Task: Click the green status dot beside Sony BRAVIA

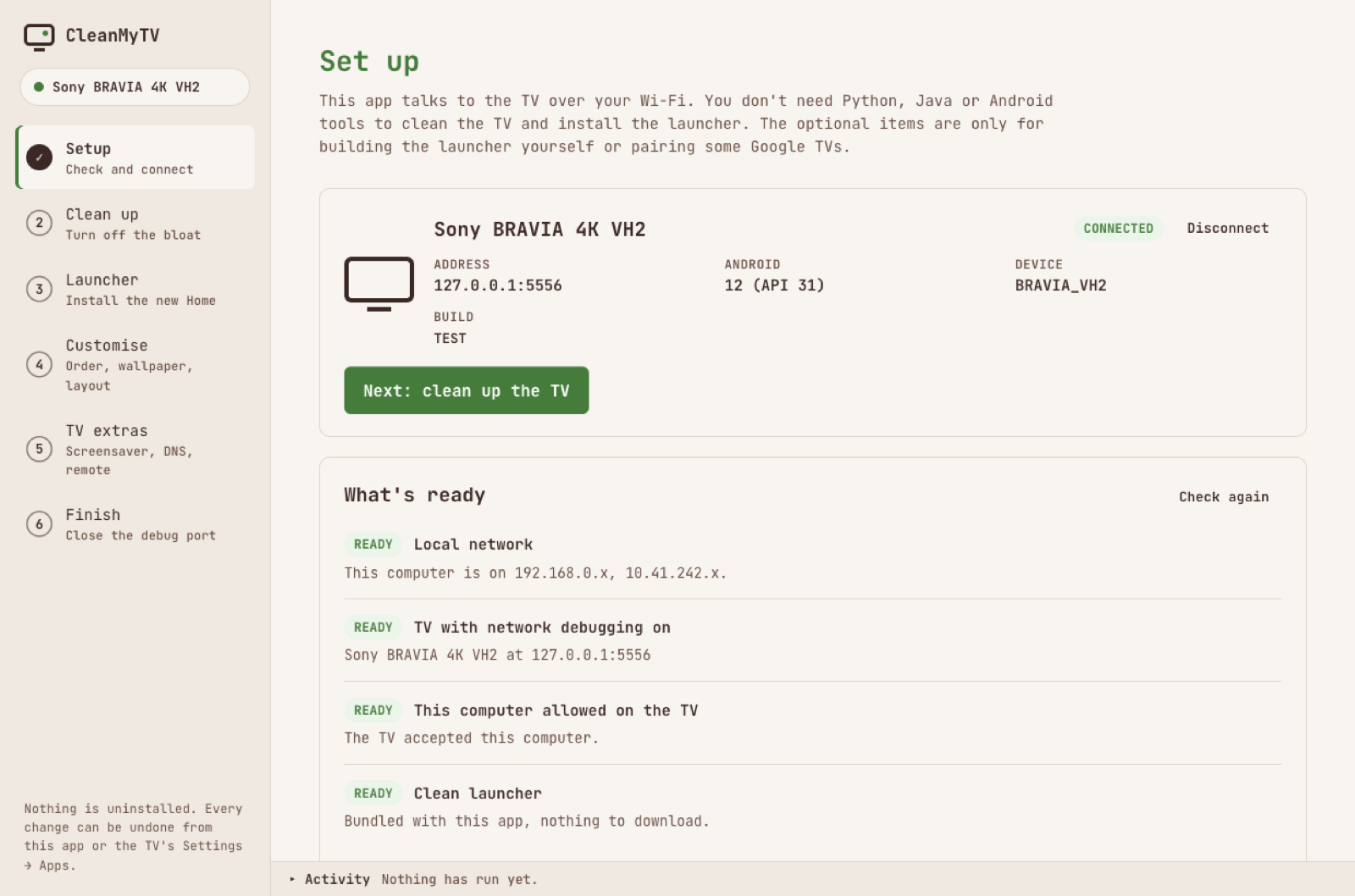Action: [x=38, y=86]
